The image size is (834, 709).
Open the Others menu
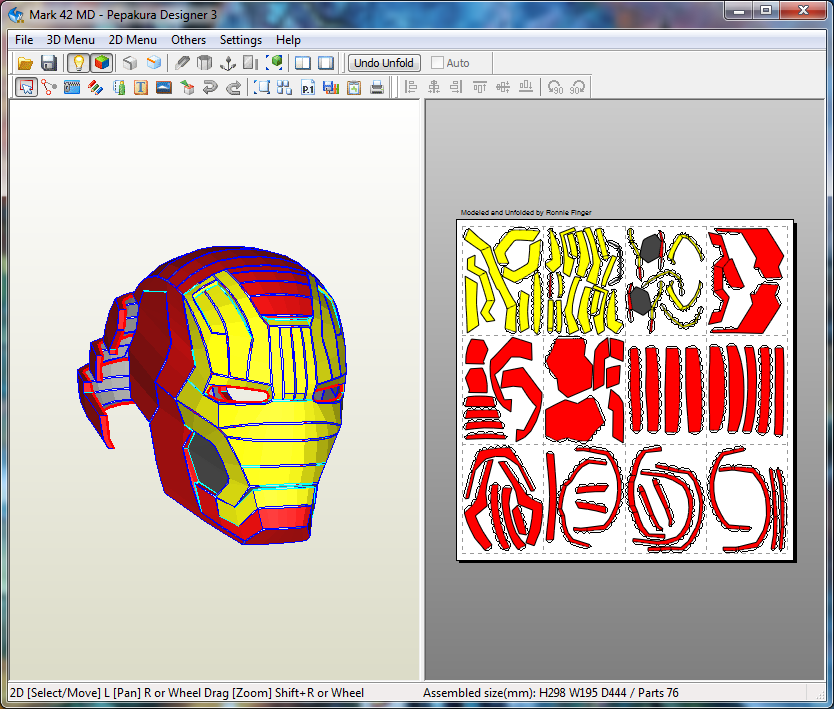click(188, 40)
